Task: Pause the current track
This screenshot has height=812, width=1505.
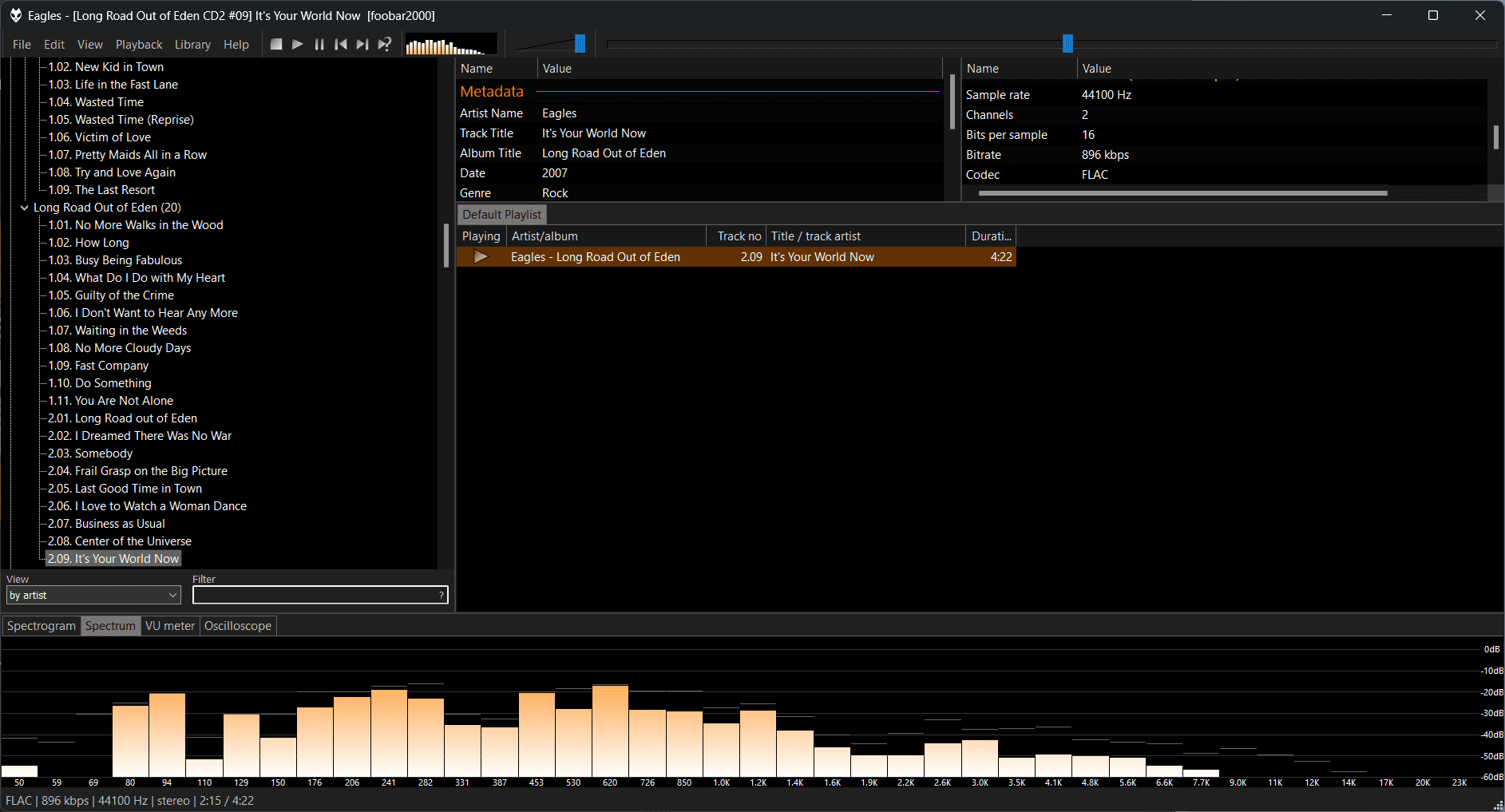Action: (319, 45)
